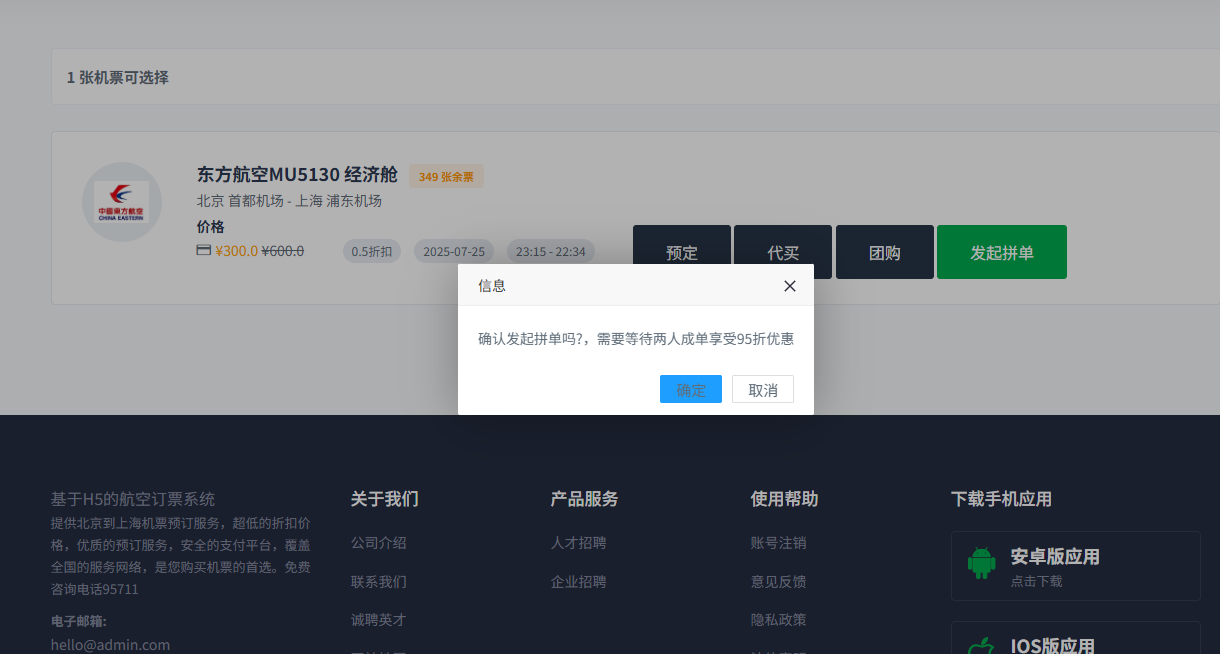This screenshot has width=1220, height=654.
Task: Click the Apple icon for iOS app
Action: point(982,646)
